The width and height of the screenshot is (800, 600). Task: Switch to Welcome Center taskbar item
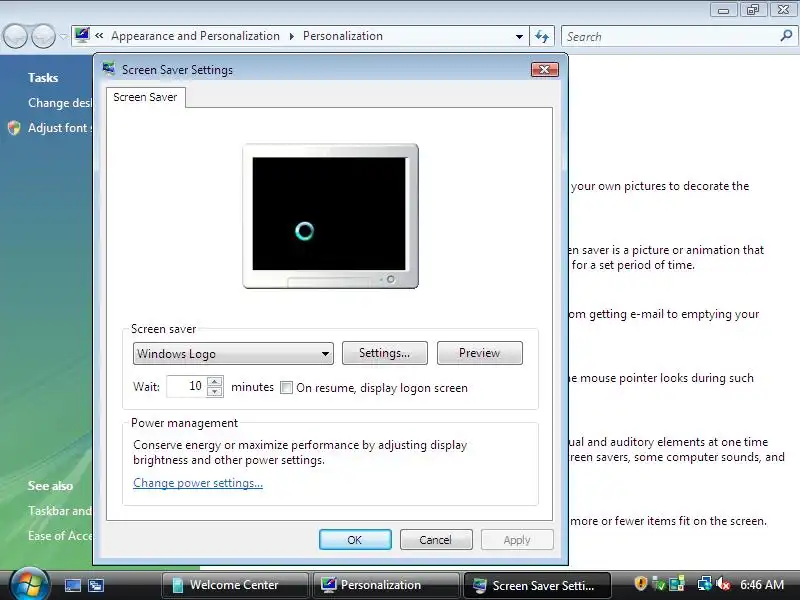click(x=235, y=585)
